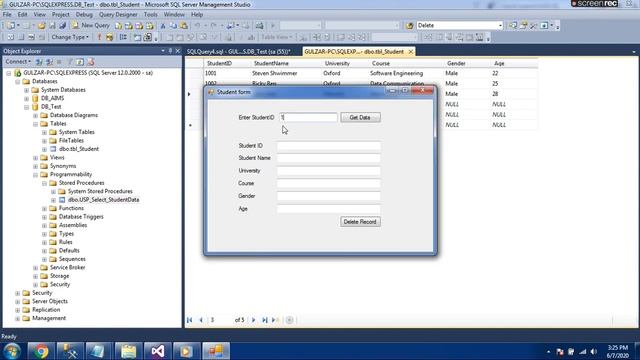Click the University text field in Student form
Image resolution: width=640 pixels, height=360 pixels.
coord(329,171)
